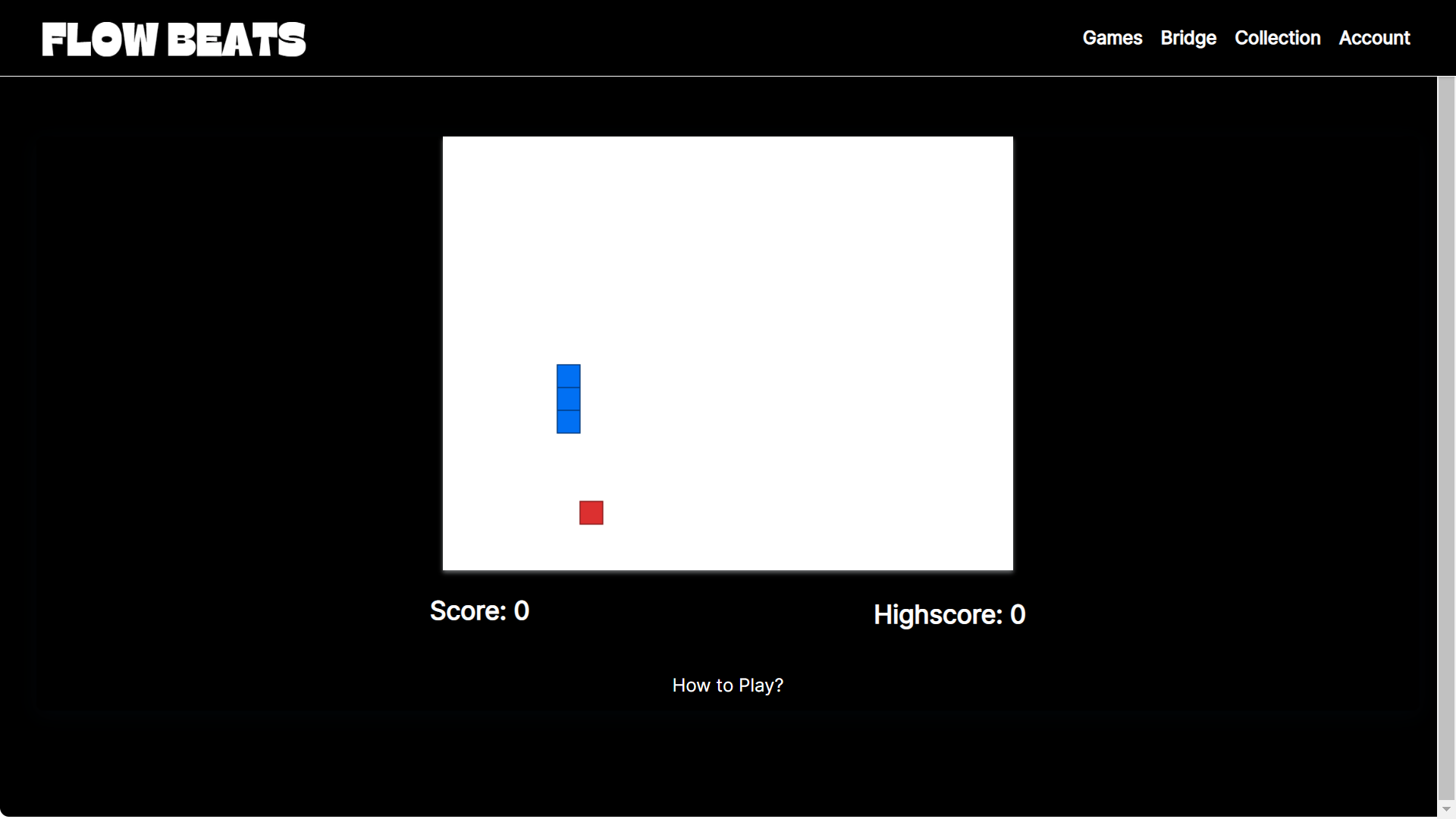
Task: Click the BEATS word in the logo
Action: [237, 39]
